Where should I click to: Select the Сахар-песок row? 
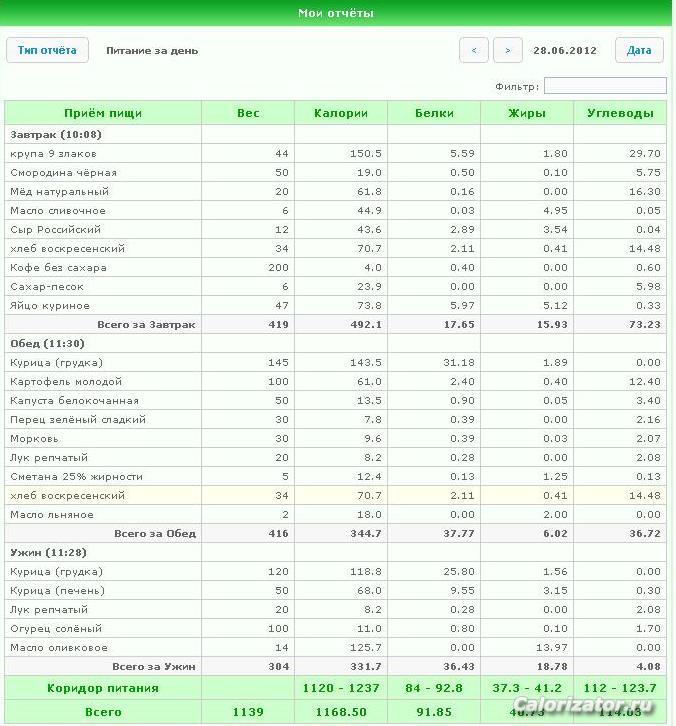point(336,286)
